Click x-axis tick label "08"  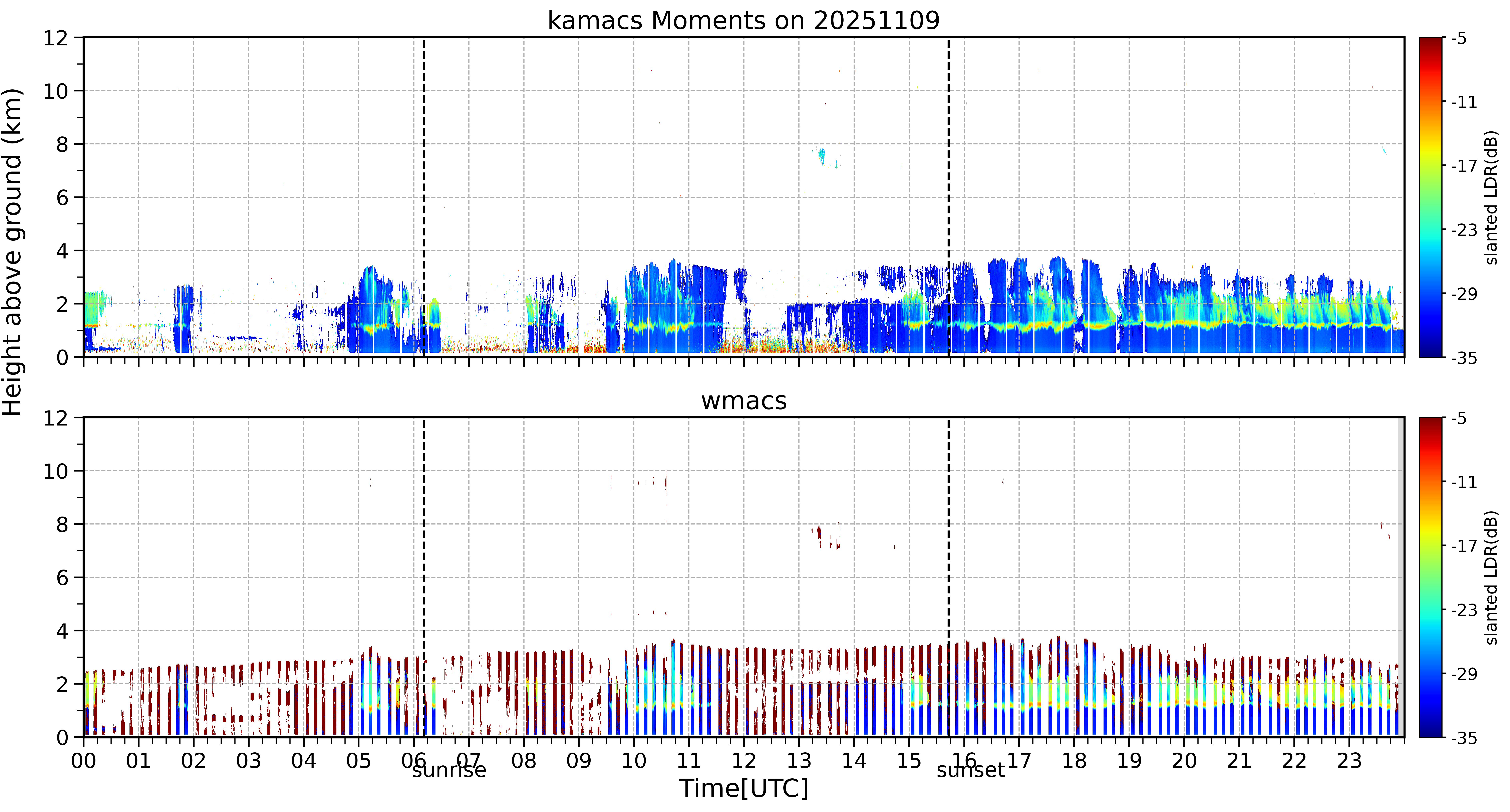[x=524, y=761]
